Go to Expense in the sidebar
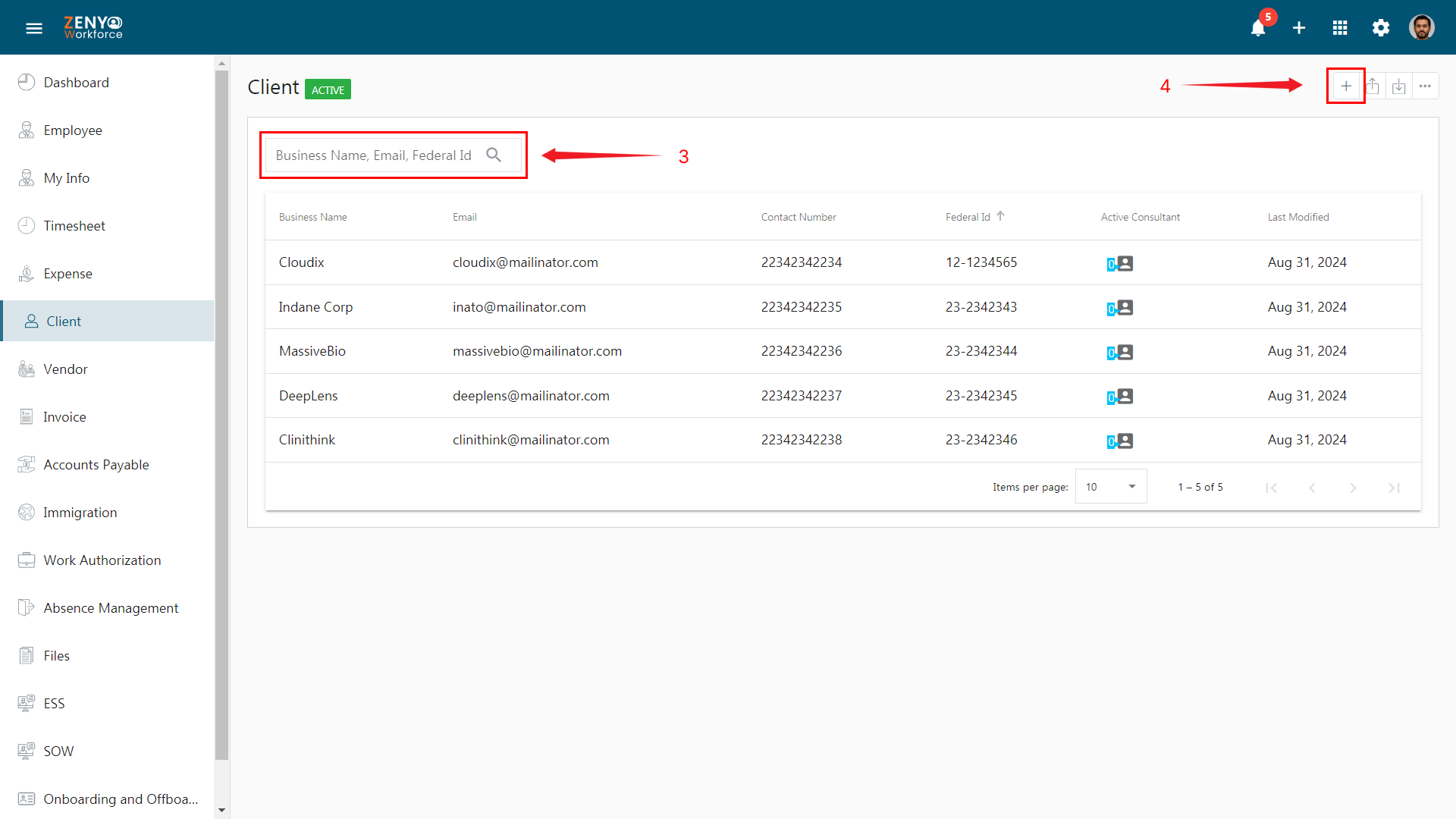This screenshot has height=819, width=1456. pos(108,274)
